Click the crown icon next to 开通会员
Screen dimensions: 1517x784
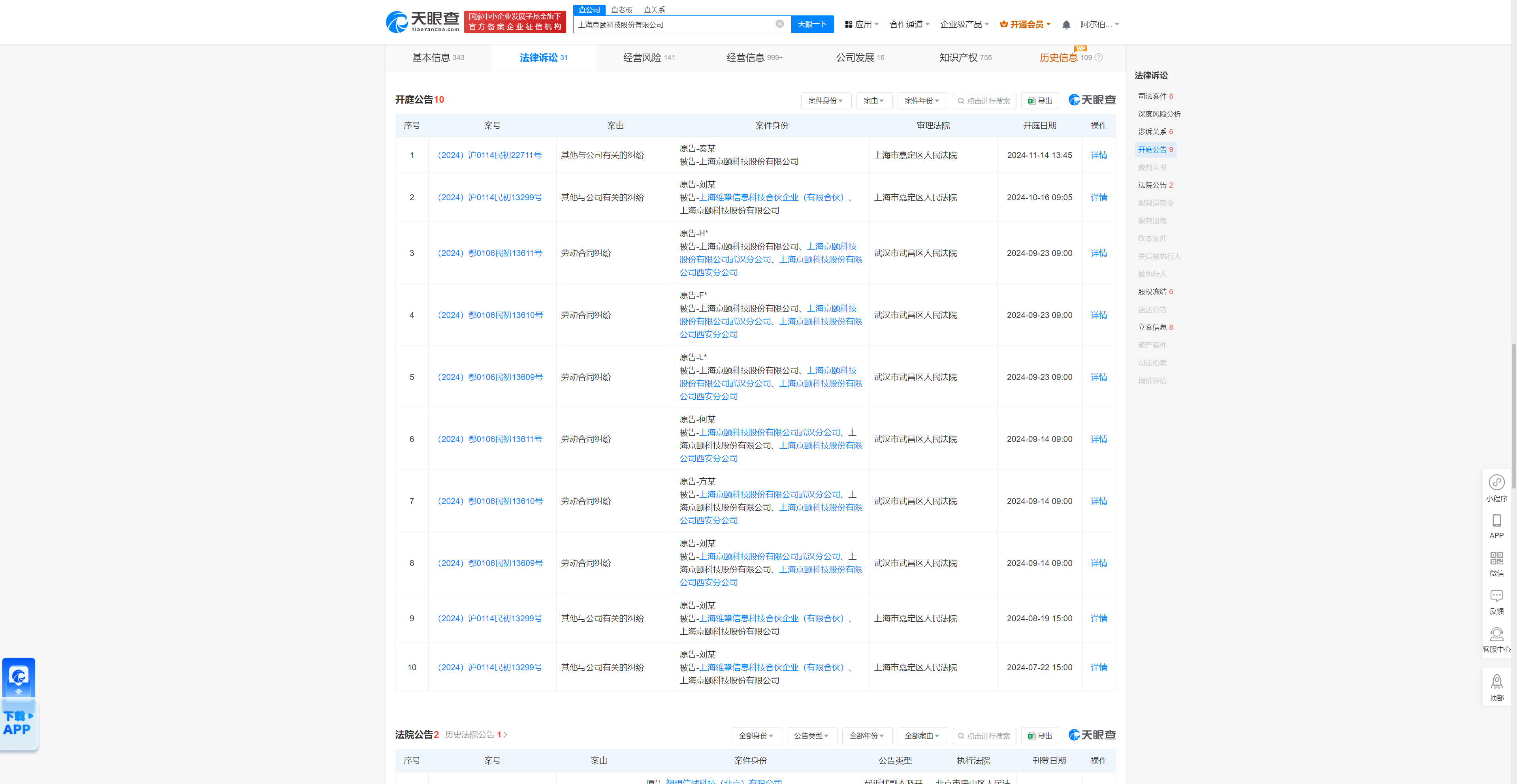1004,25
